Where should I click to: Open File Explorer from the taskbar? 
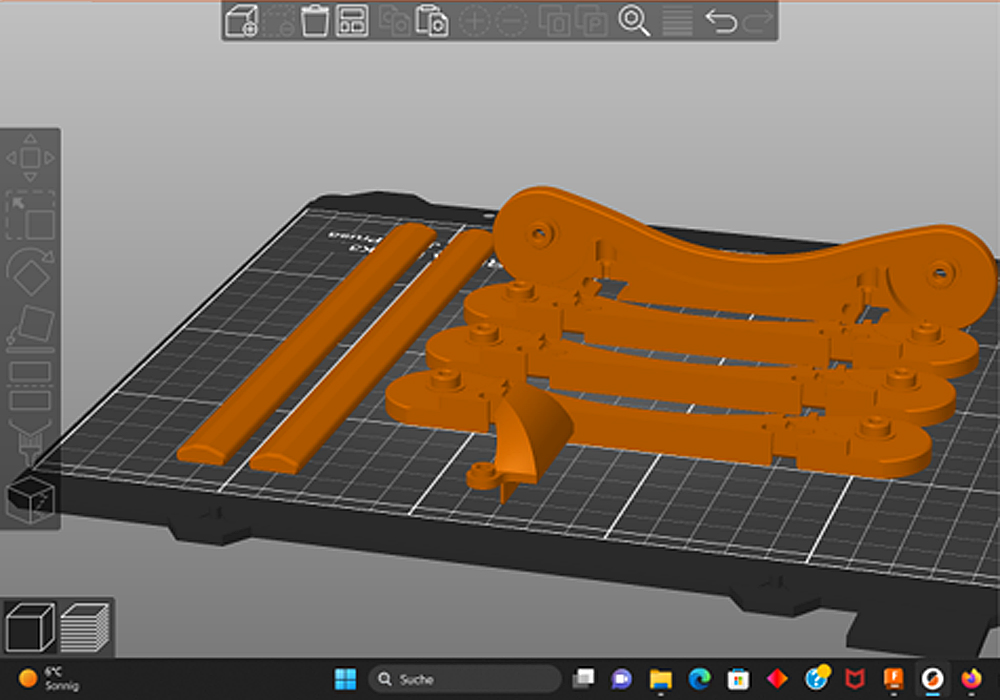click(x=660, y=679)
